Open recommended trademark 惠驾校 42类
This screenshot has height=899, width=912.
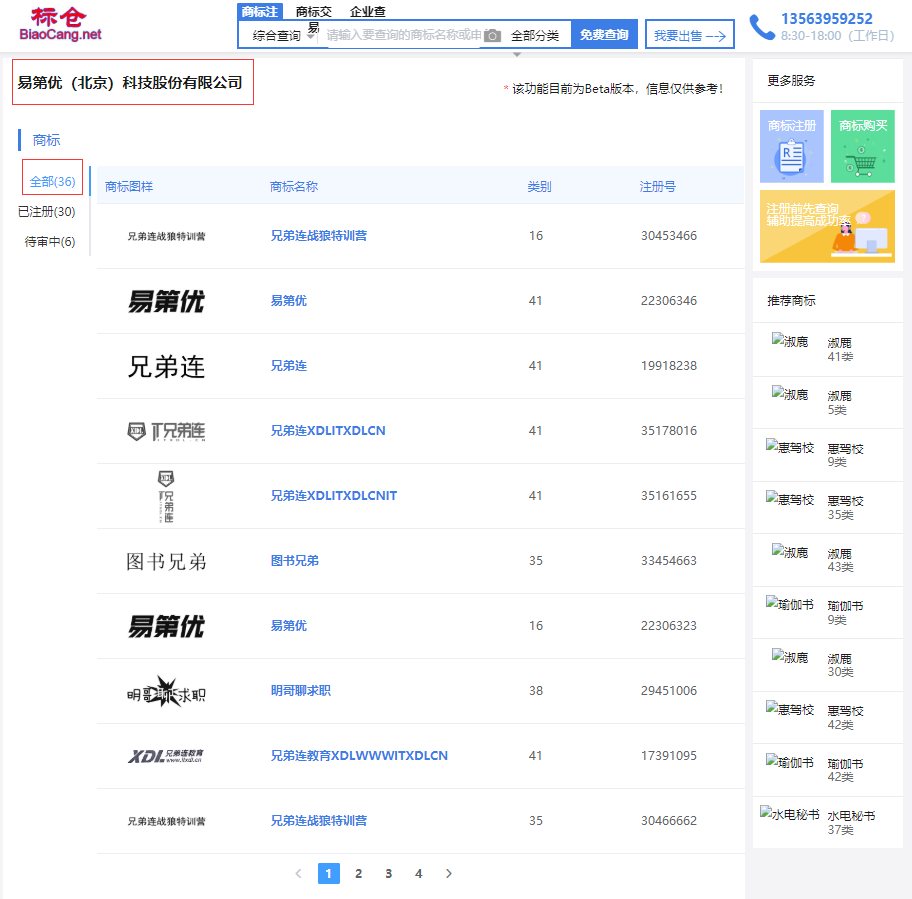[x=828, y=718]
